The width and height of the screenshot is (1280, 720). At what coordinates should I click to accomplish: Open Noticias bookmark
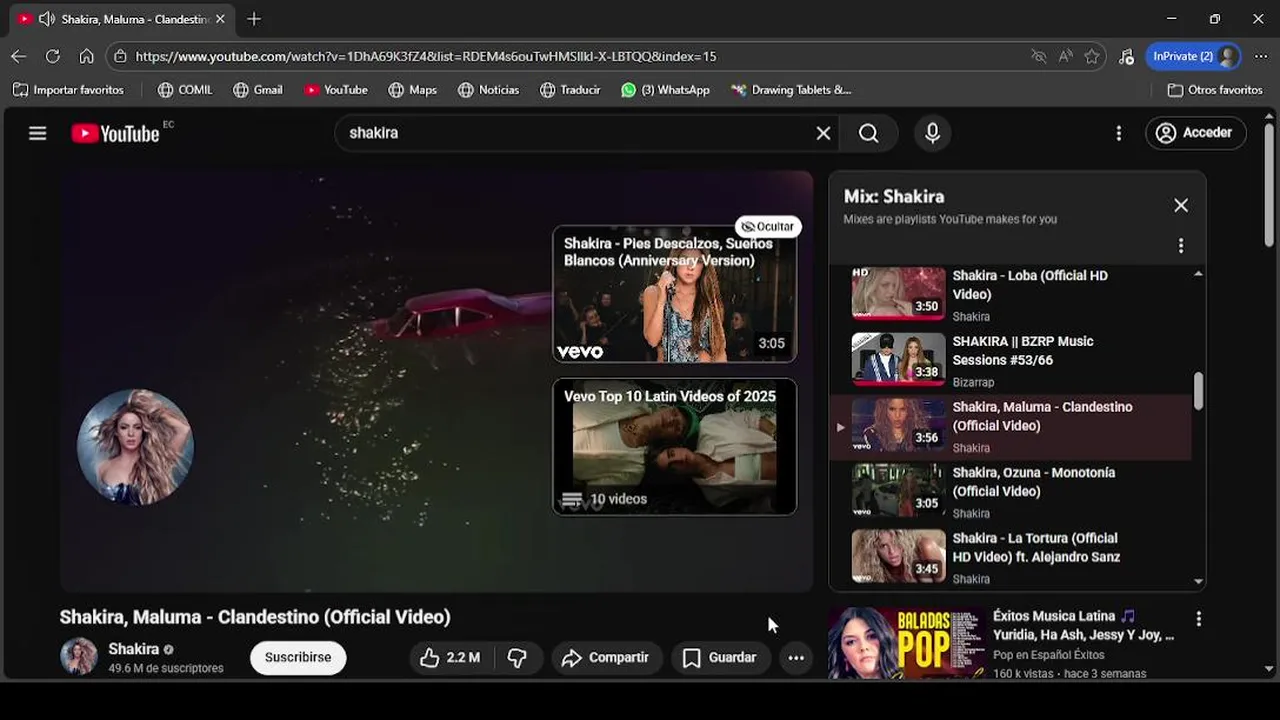point(489,90)
